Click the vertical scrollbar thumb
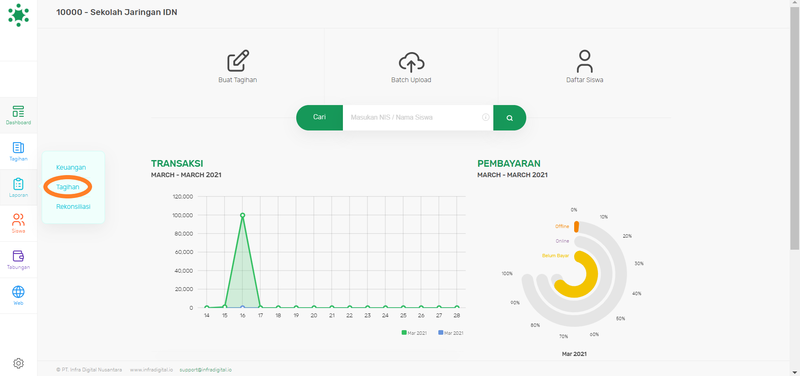 pos(795,128)
